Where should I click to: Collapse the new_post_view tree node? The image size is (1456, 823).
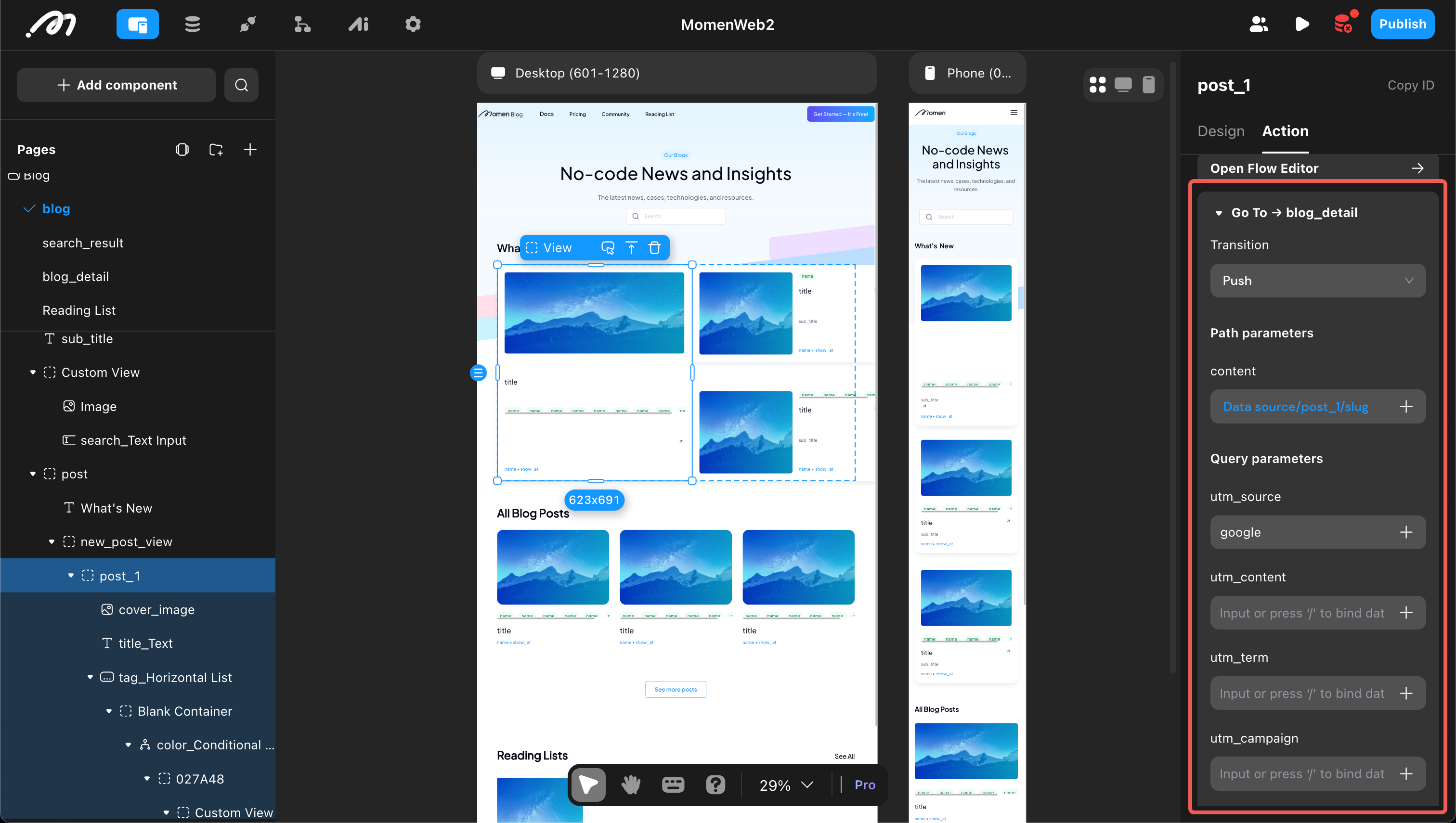point(52,542)
